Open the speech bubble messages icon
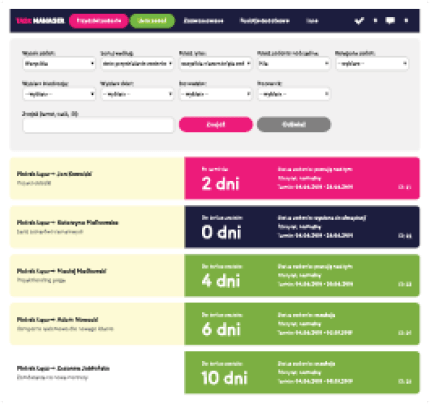 pyautogui.click(x=390, y=21)
